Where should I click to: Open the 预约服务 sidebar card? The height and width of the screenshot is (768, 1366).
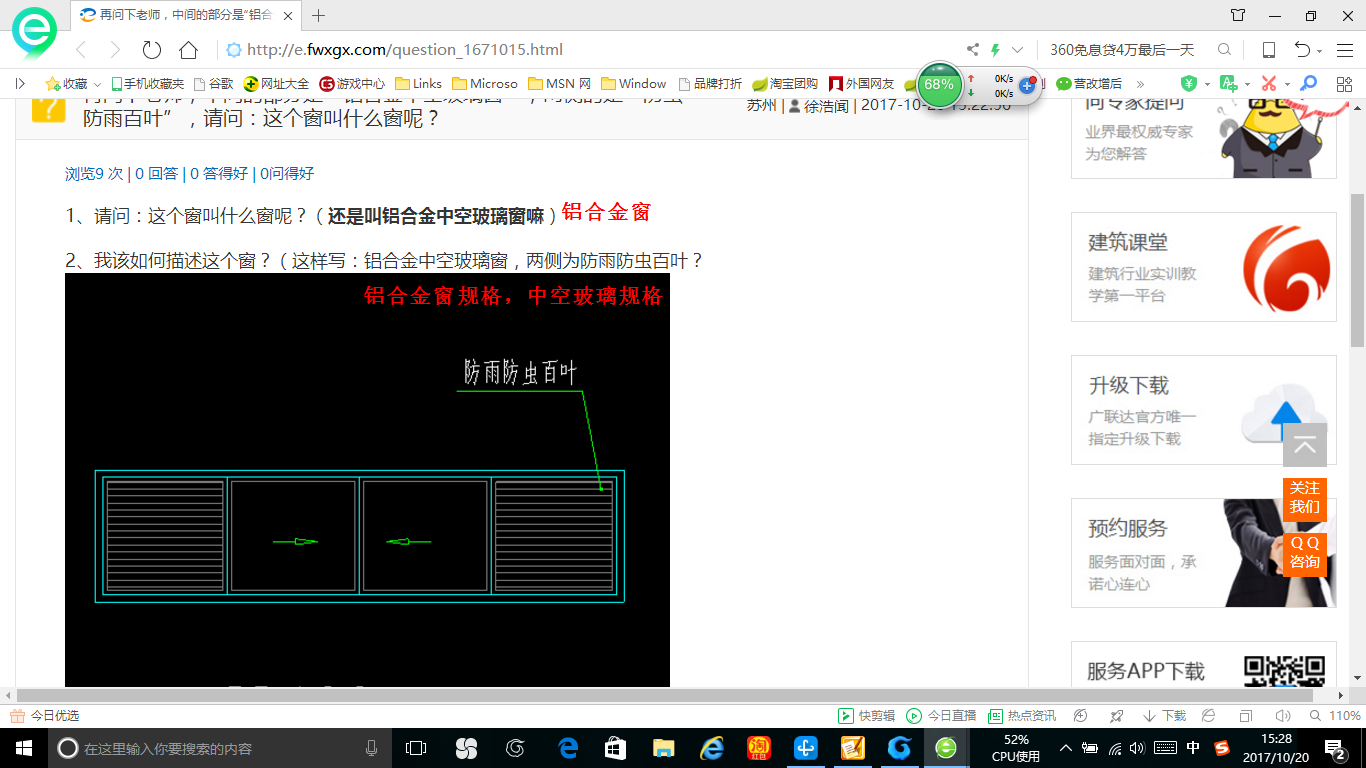(1204, 553)
